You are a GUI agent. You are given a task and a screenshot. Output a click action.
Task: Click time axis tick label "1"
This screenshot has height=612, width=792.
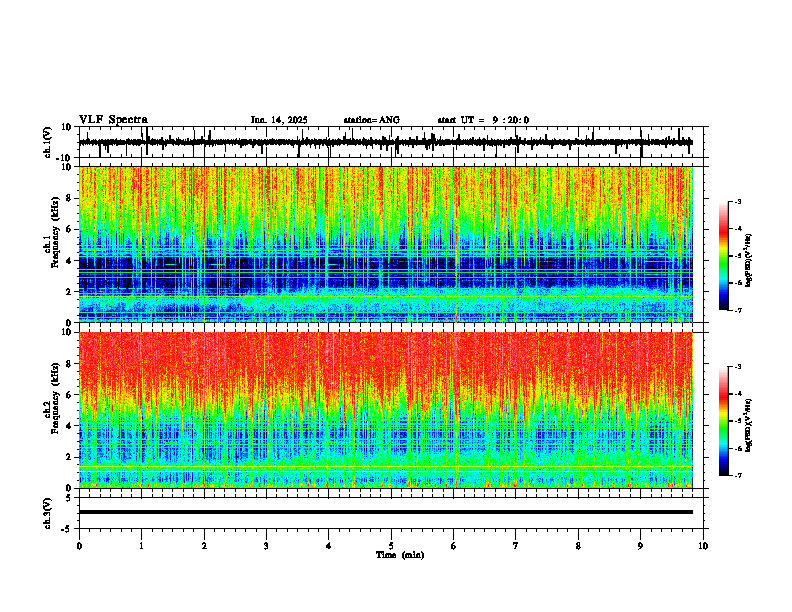point(141,546)
